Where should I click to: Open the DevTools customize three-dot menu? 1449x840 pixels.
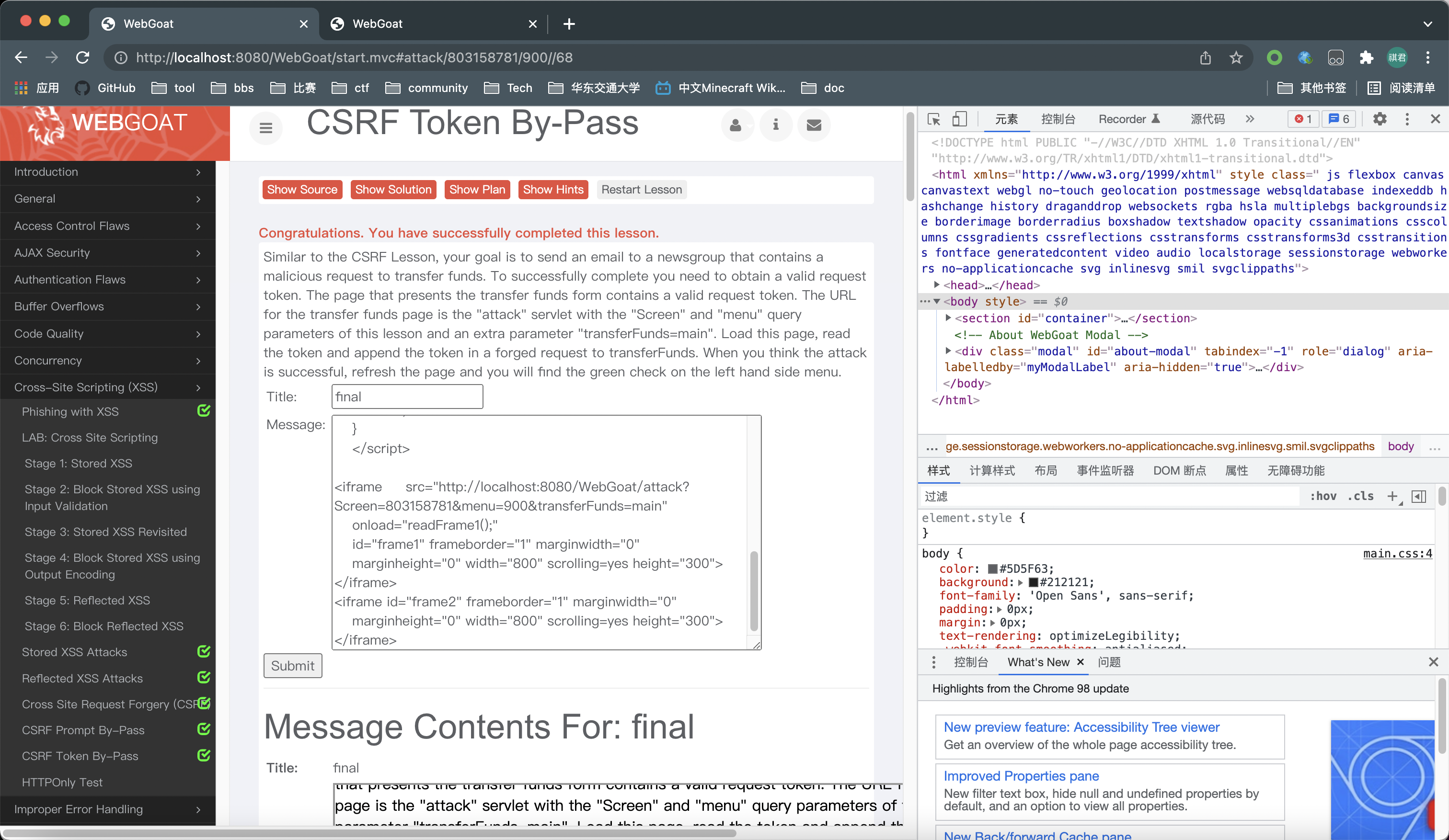click(1407, 119)
